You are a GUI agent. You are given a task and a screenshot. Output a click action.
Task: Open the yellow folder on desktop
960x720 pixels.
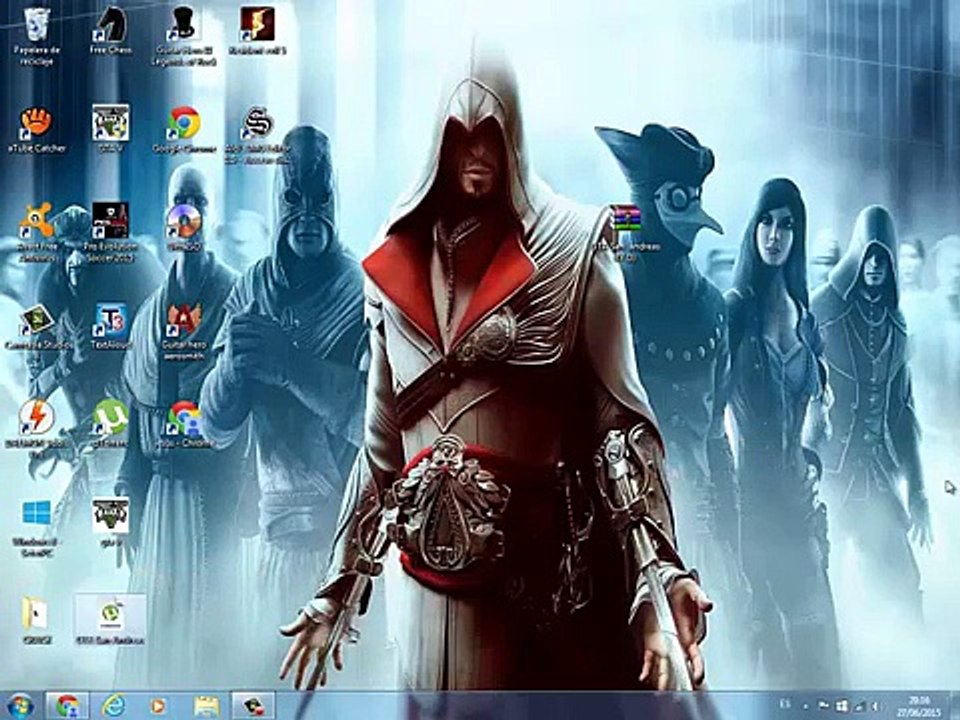coord(37,620)
